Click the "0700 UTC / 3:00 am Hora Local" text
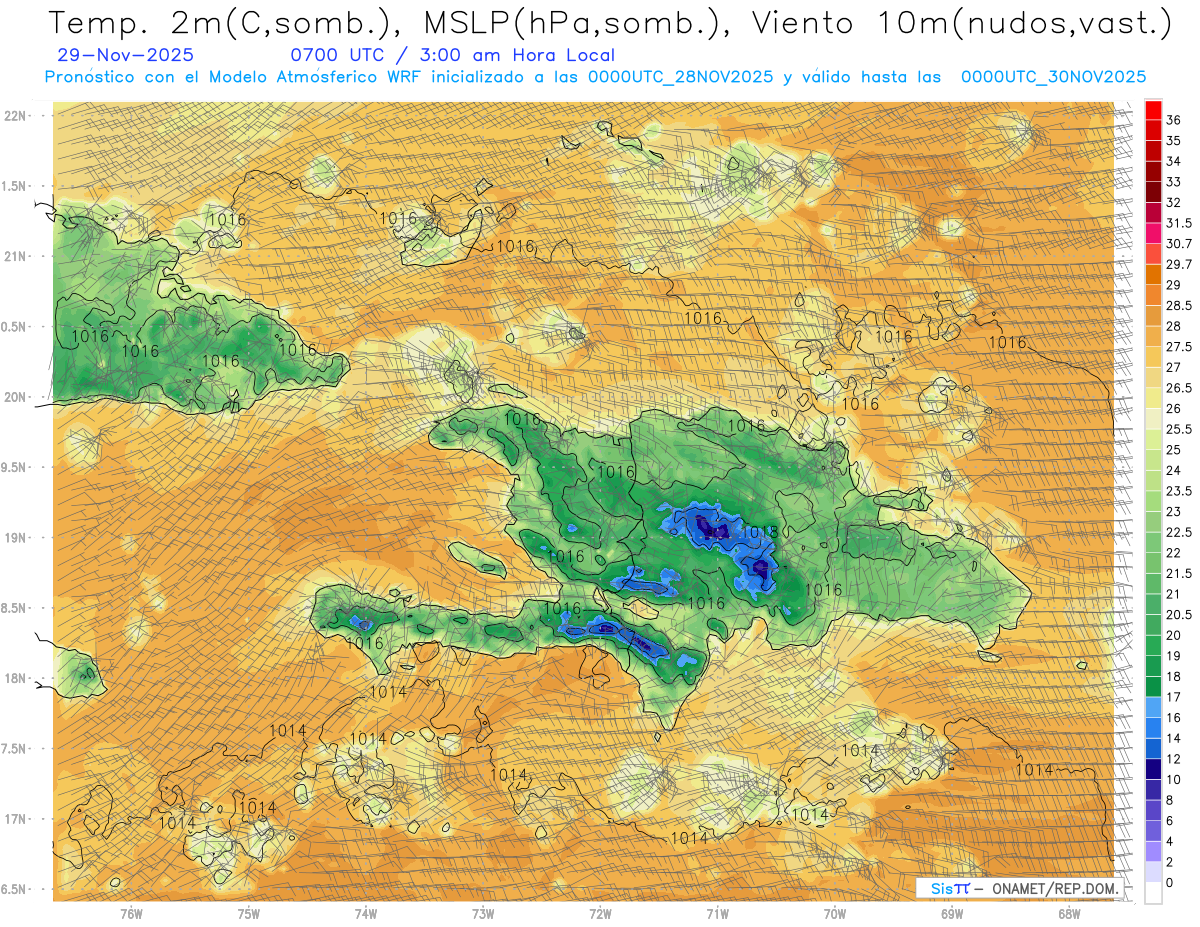Viewport: 1200px width, 927px height. pos(452,55)
